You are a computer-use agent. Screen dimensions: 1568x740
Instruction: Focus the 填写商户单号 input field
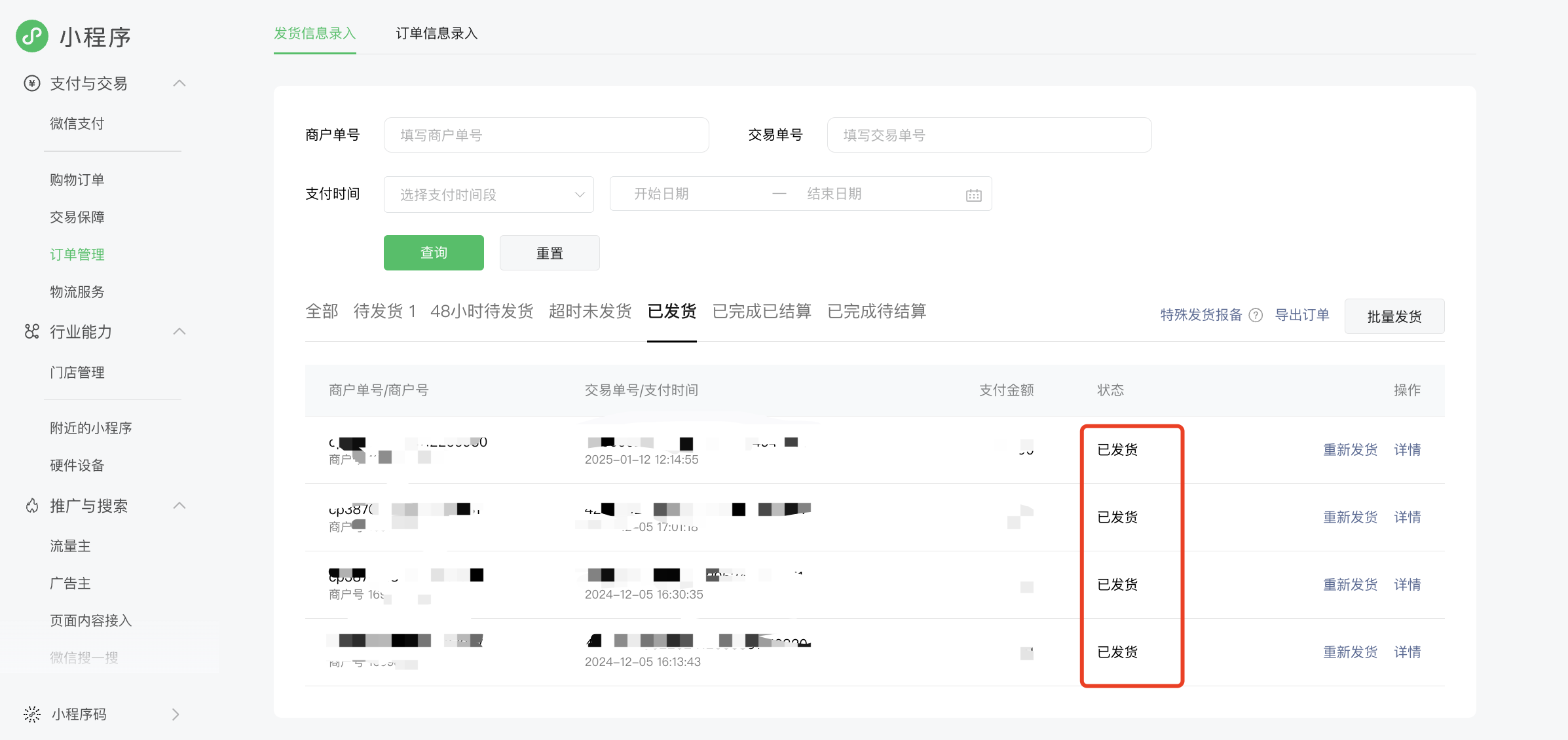[546, 135]
